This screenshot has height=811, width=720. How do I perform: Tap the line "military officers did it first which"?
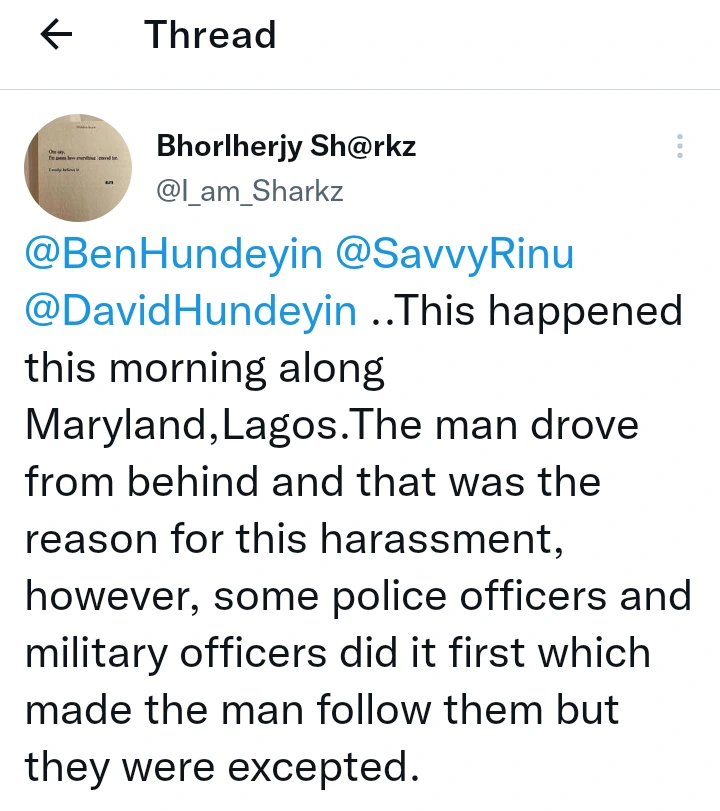tap(338, 653)
